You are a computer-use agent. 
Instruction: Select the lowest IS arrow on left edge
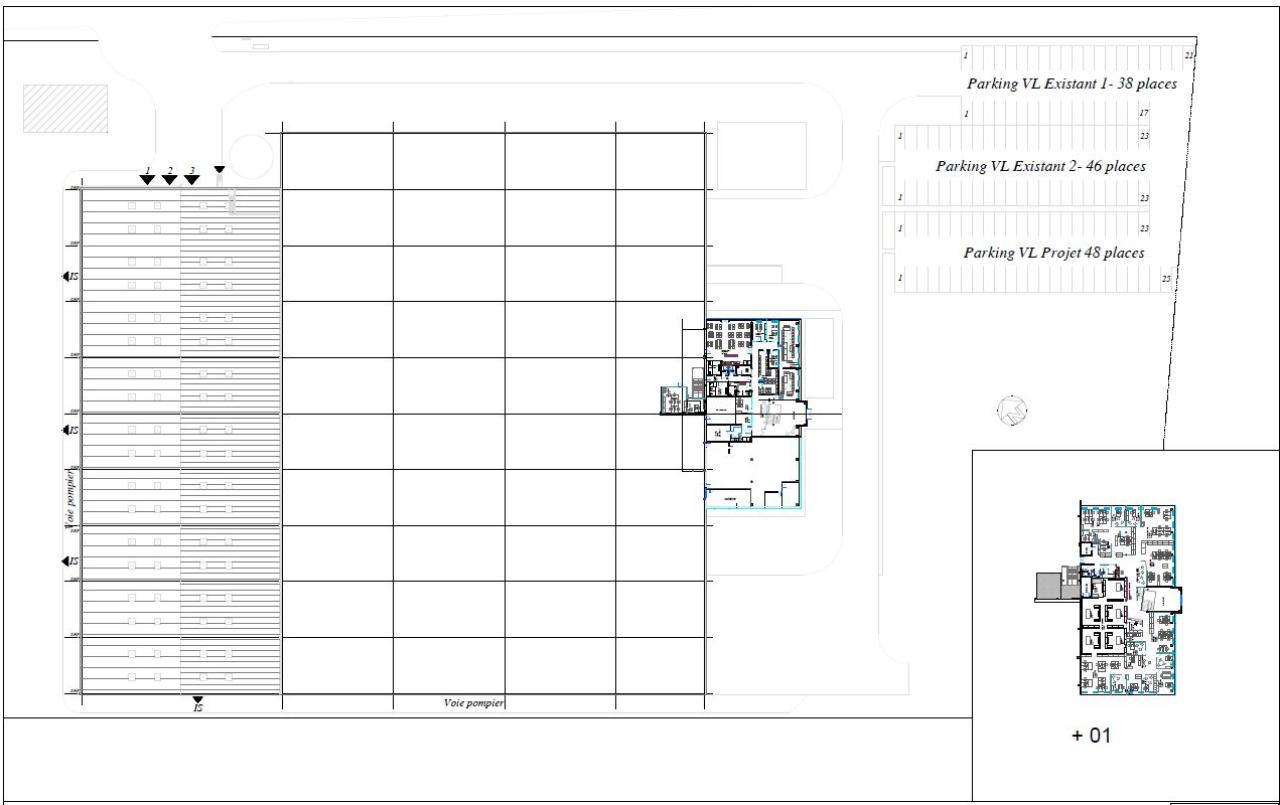pos(68,561)
